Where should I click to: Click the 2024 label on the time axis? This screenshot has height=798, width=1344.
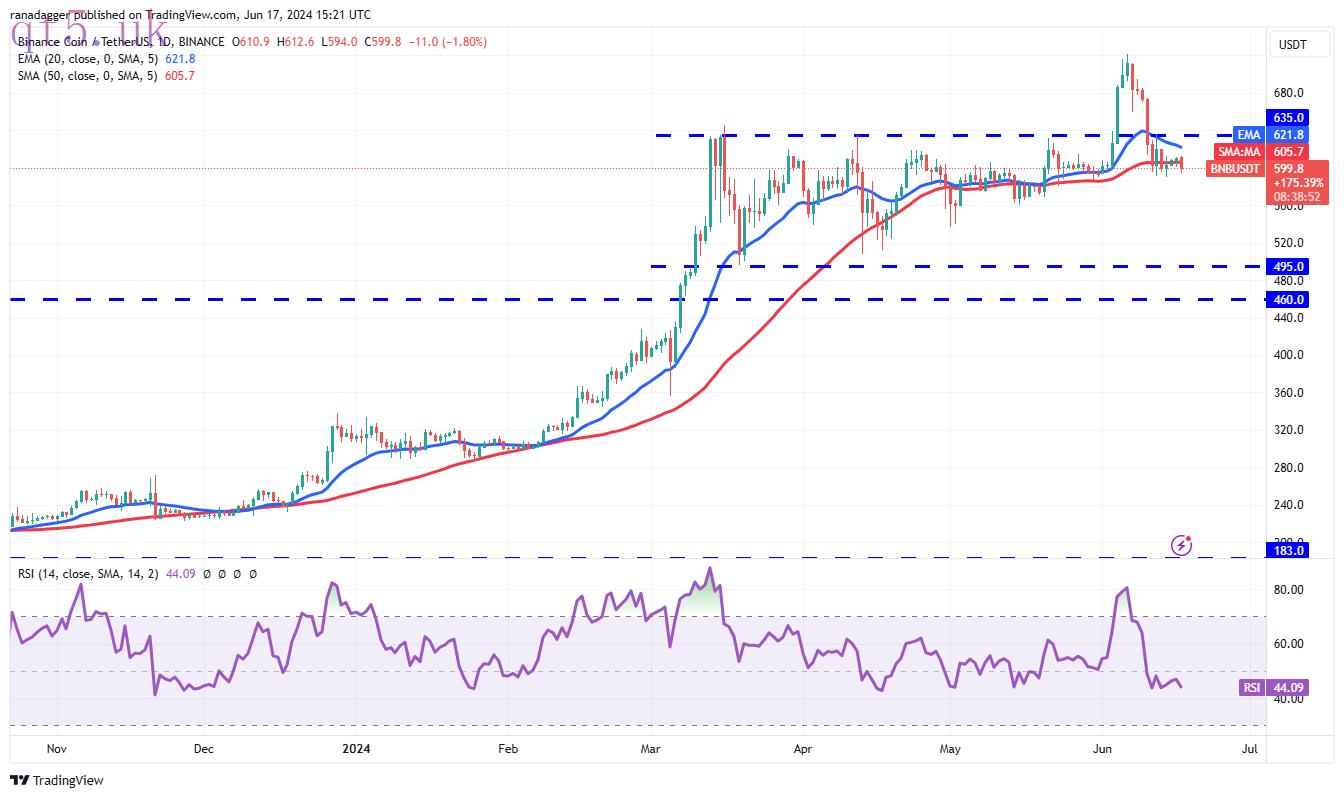(356, 747)
